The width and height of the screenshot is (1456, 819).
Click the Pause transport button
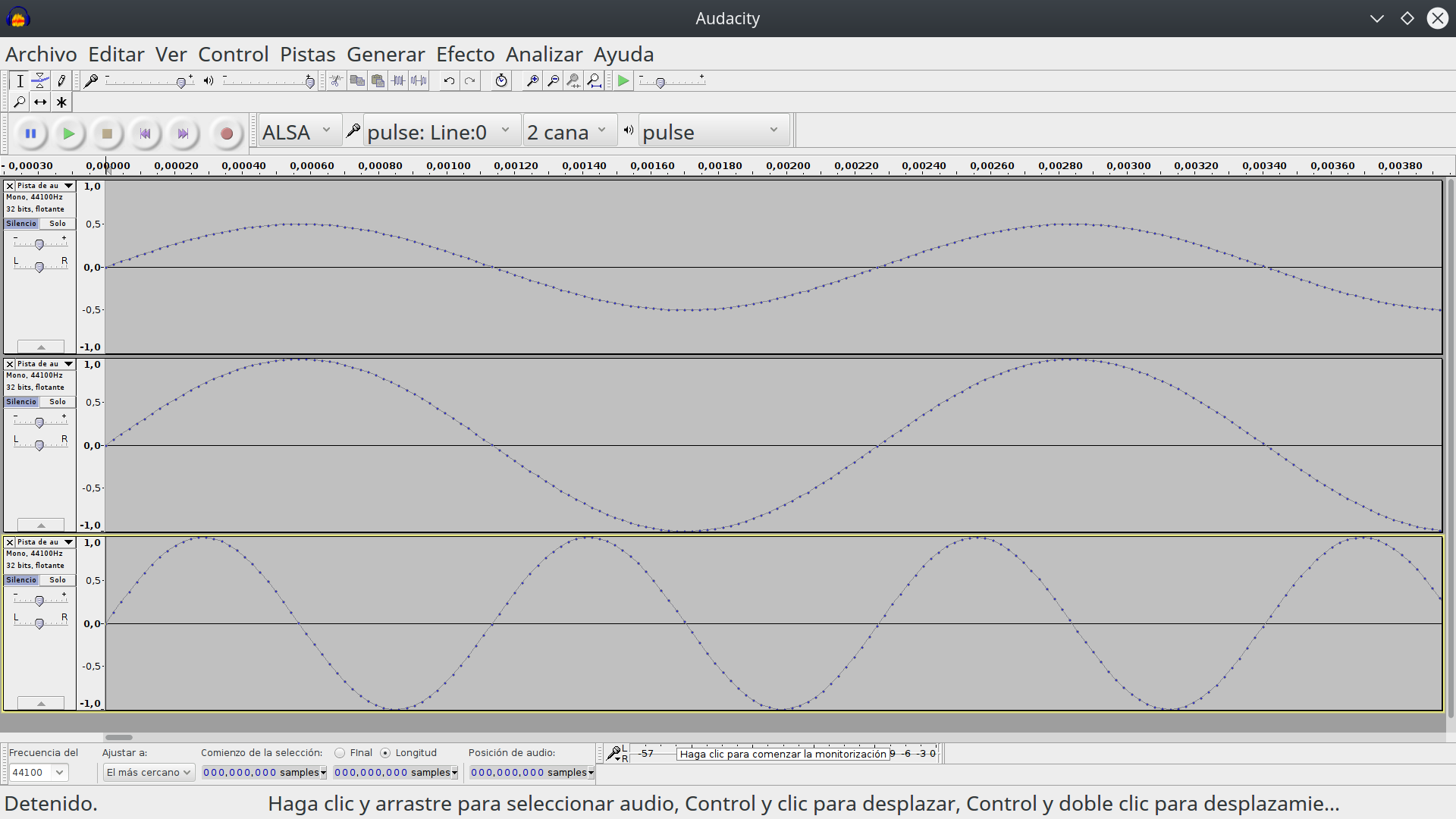pos(30,134)
